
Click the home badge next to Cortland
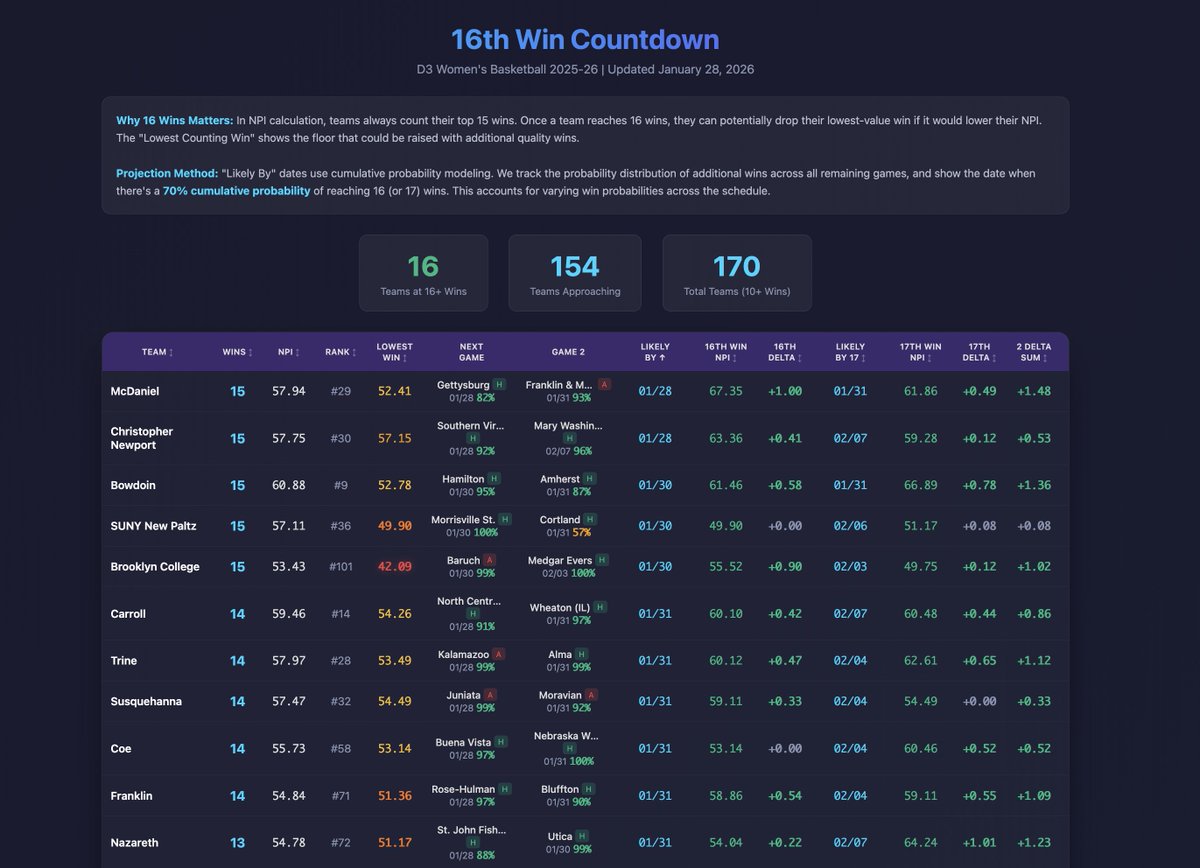tap(591, 519)
